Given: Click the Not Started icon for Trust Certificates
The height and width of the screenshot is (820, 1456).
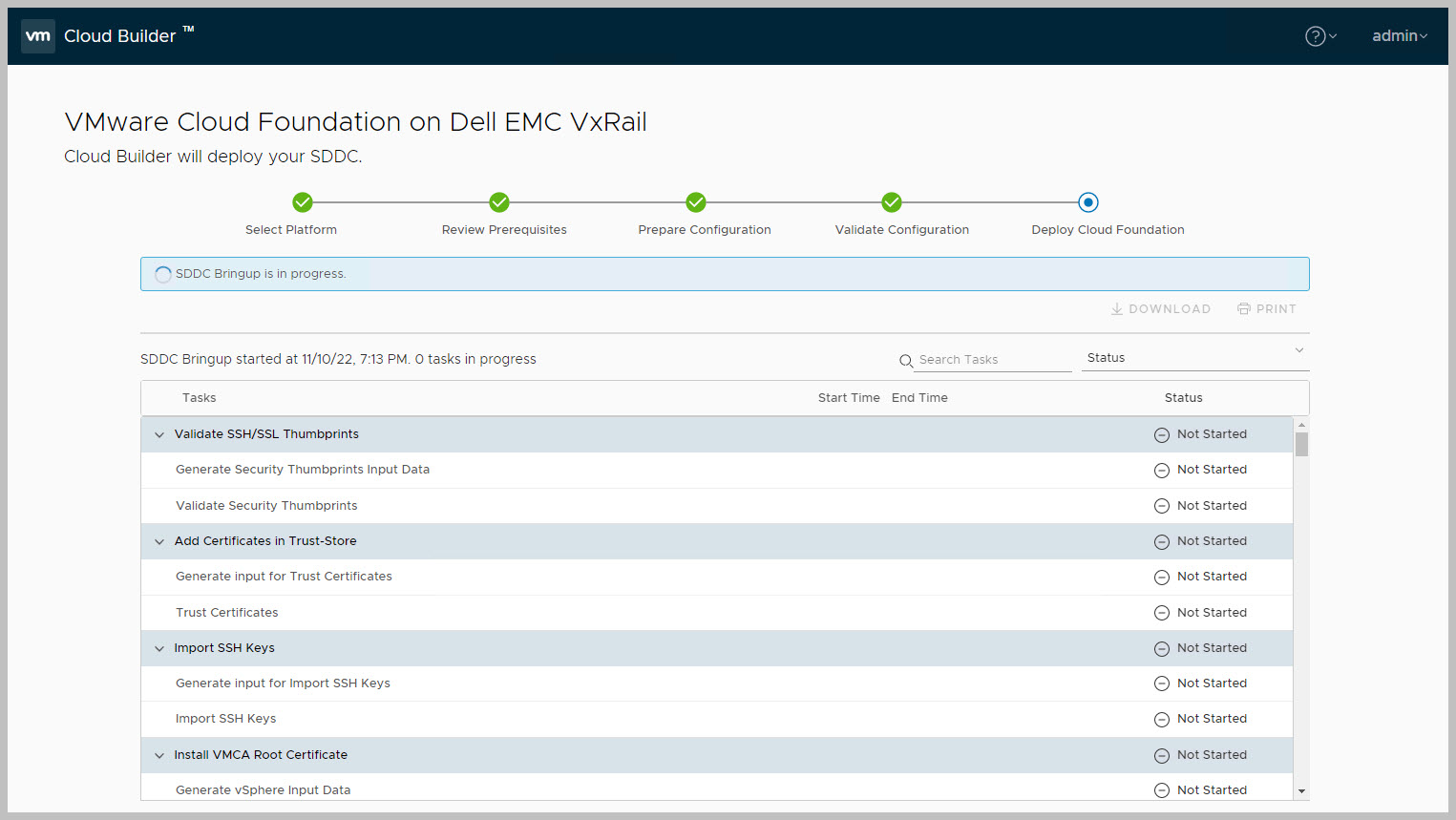Looking at the screenshot, I should 1162,613.
